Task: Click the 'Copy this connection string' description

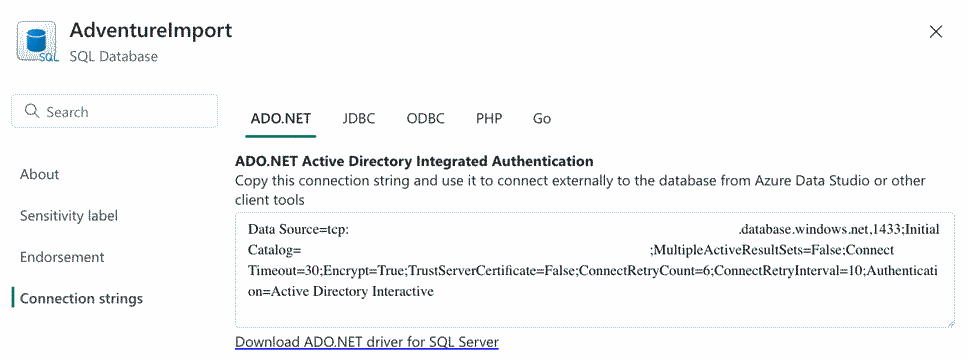Action: (580, 190)
